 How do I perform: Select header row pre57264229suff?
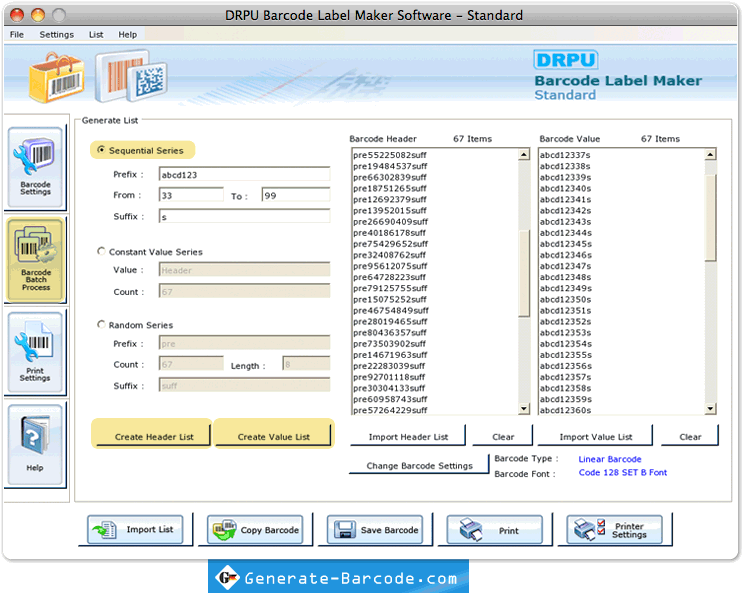tap(435, 410)
